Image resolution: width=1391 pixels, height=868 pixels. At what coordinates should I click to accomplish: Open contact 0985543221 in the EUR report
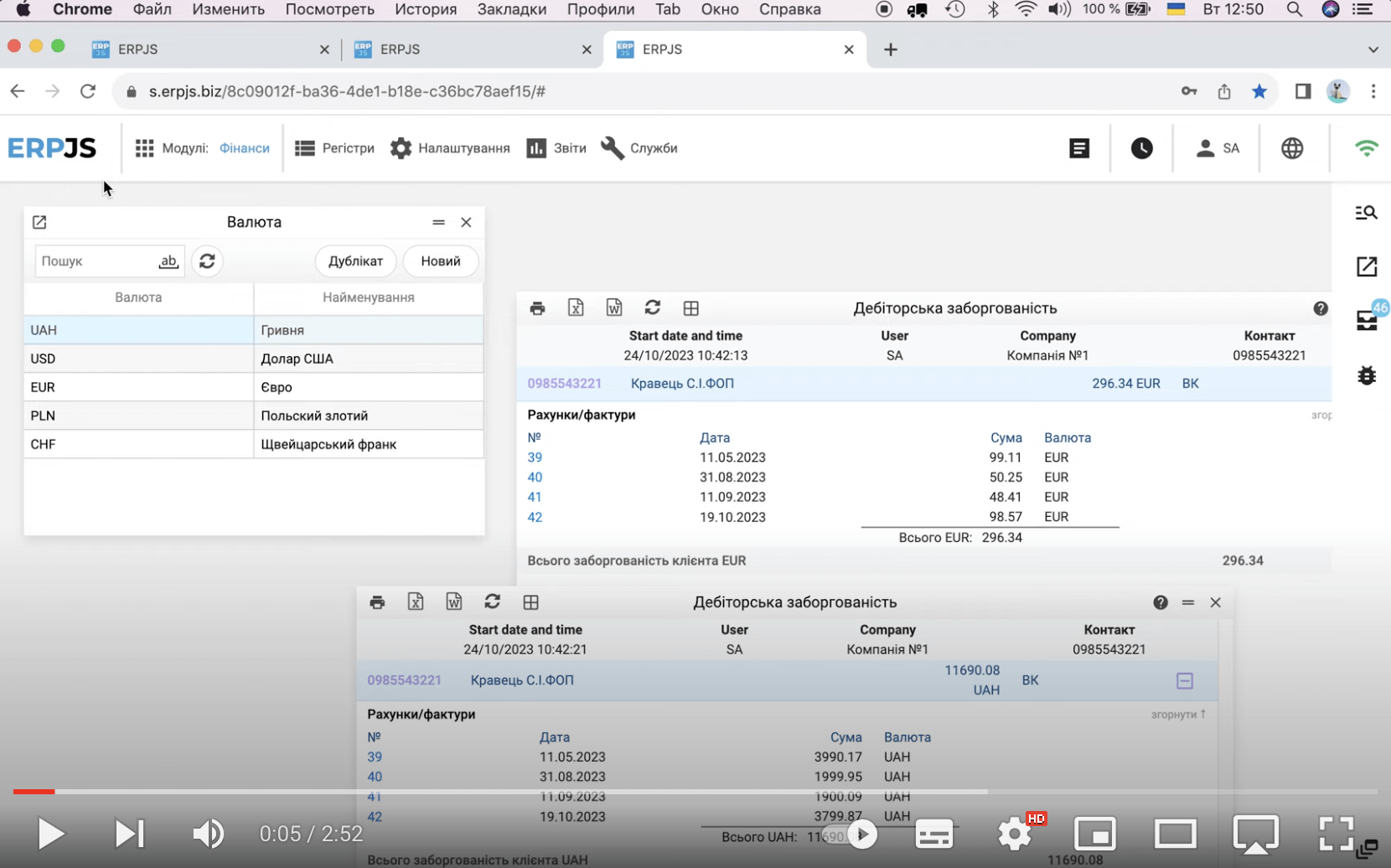tap(564, 384)
